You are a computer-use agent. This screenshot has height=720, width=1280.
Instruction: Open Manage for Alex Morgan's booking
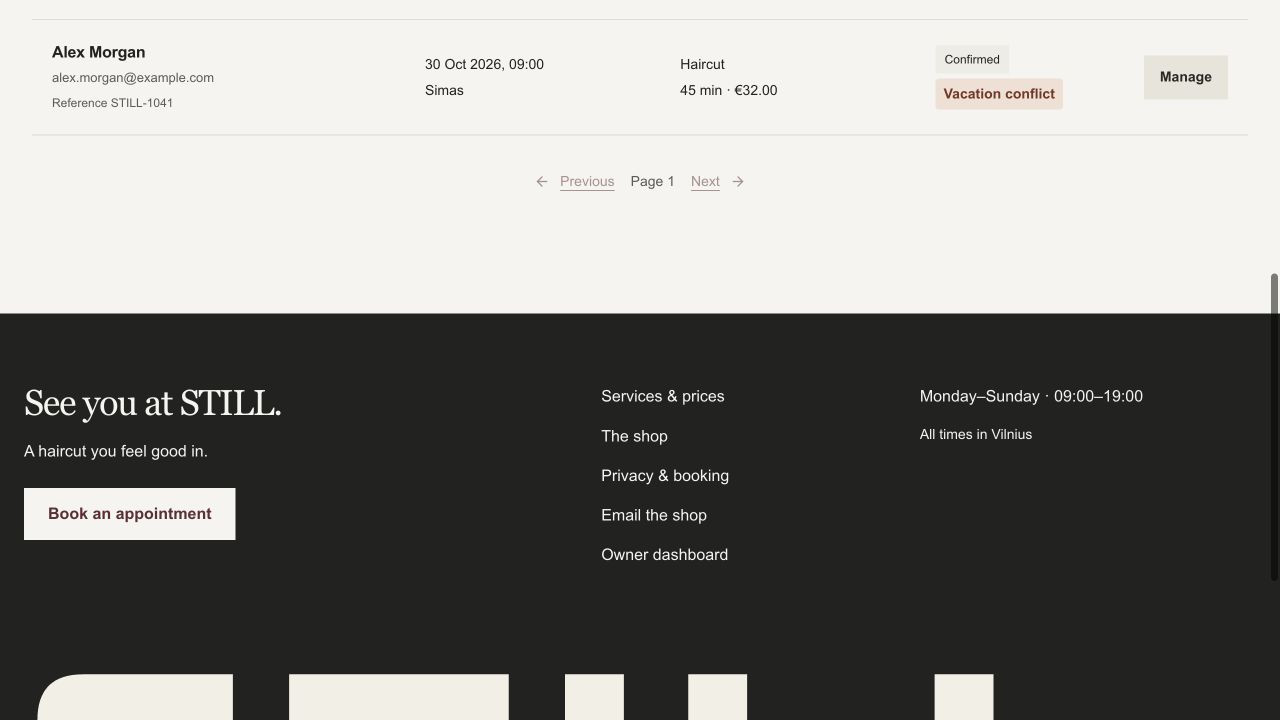coord(1185,77)
